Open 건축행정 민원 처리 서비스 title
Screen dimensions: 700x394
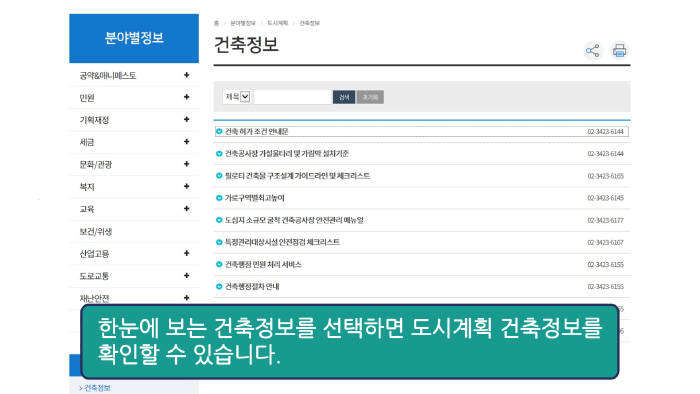(263, 264)
